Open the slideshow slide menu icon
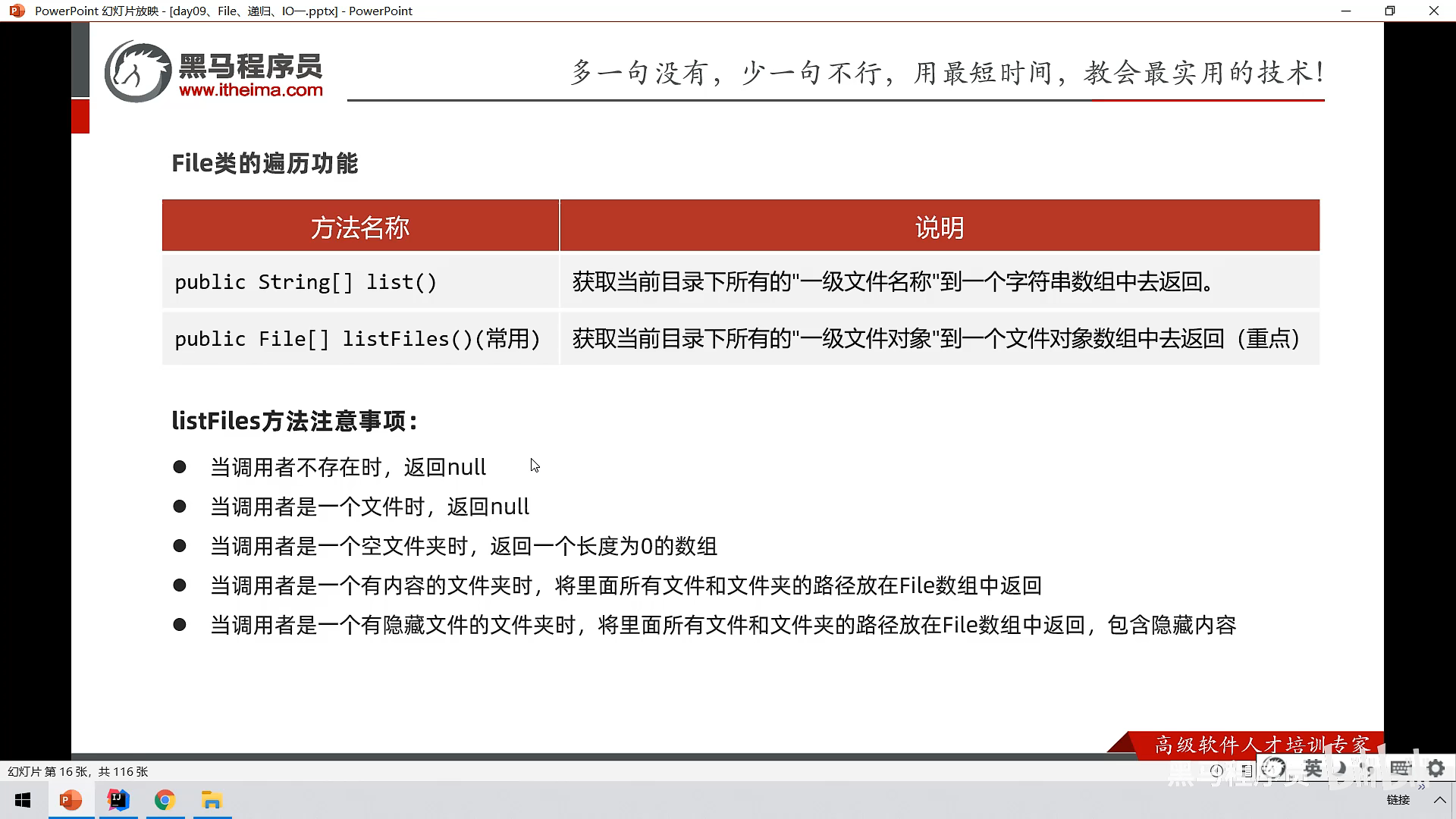Viewport: 1456px width, 819px height. (1247, 771)
